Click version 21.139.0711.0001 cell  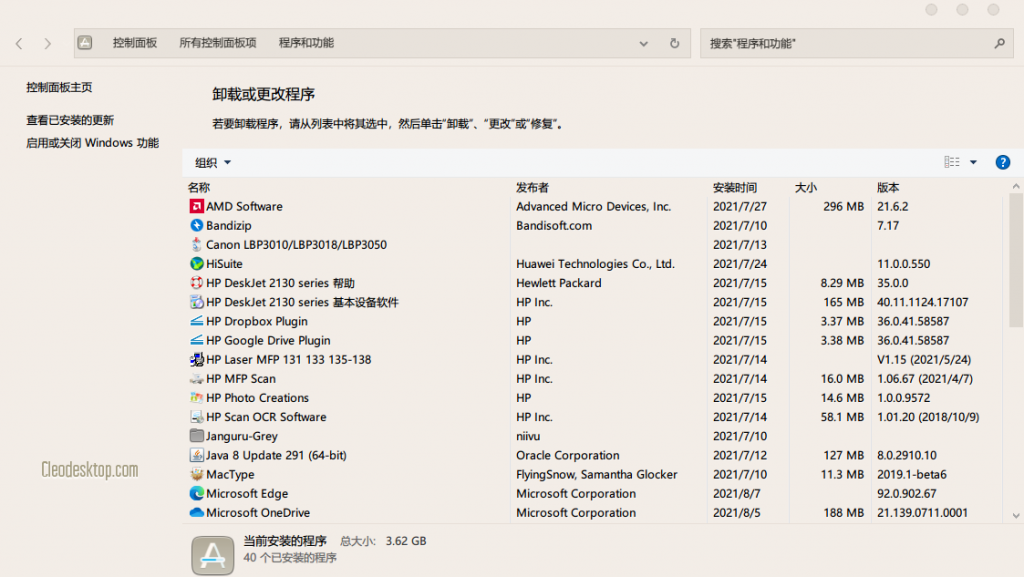922,512
